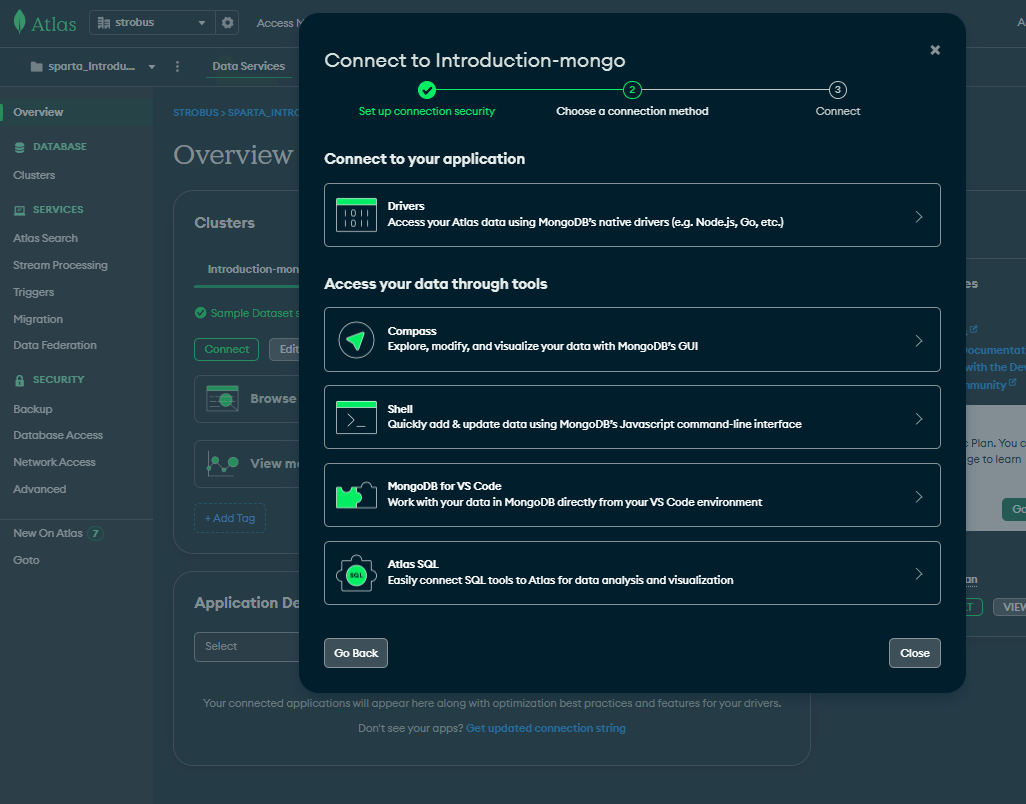Viewport: 1026px width, 804px height.
Task: Click the cluster Connect button
Action: [226, 349]
